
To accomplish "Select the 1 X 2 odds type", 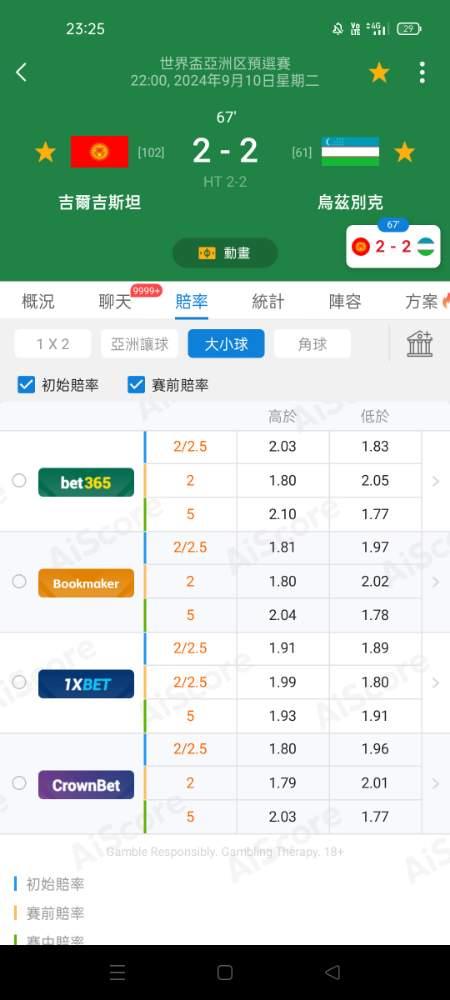I will pos(53,344).
